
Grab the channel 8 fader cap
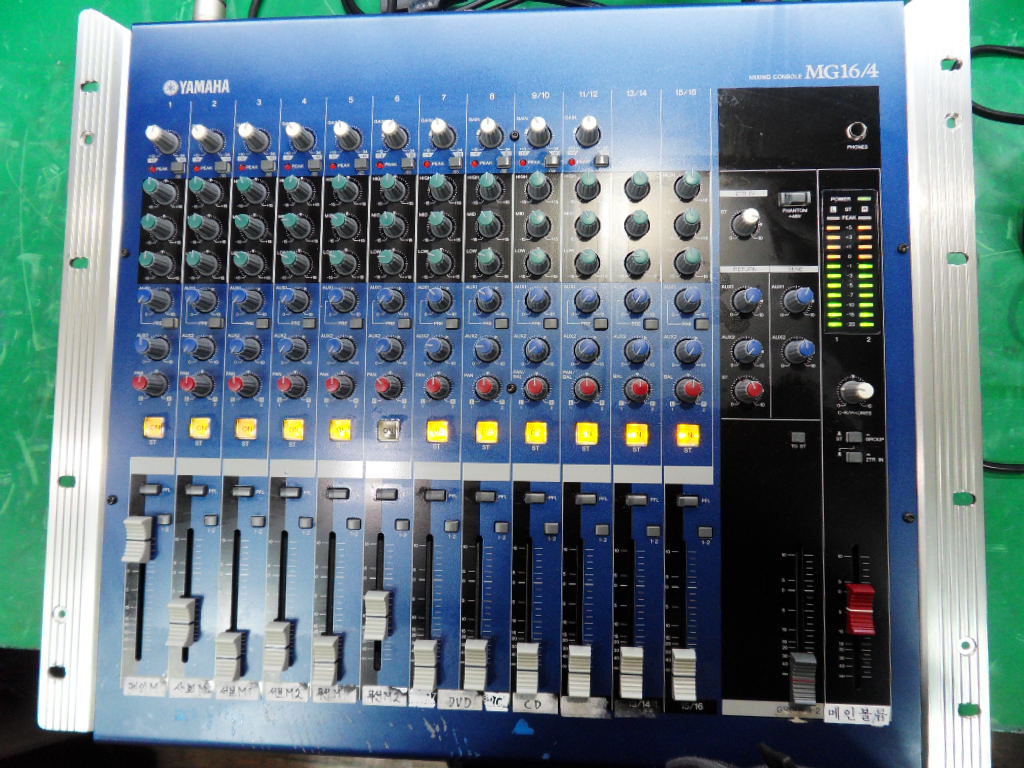(475, 664)
